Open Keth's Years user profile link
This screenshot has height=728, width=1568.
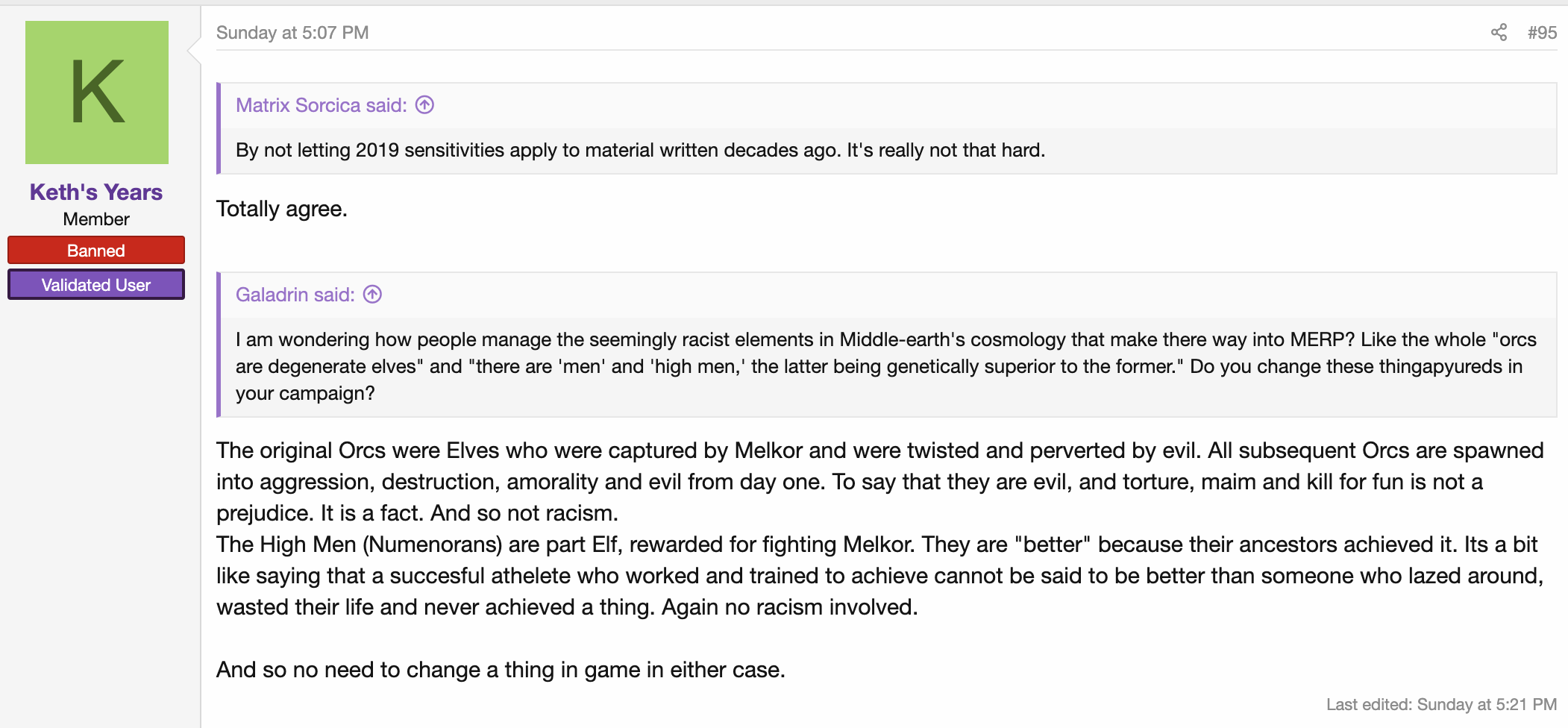(96, 192)
